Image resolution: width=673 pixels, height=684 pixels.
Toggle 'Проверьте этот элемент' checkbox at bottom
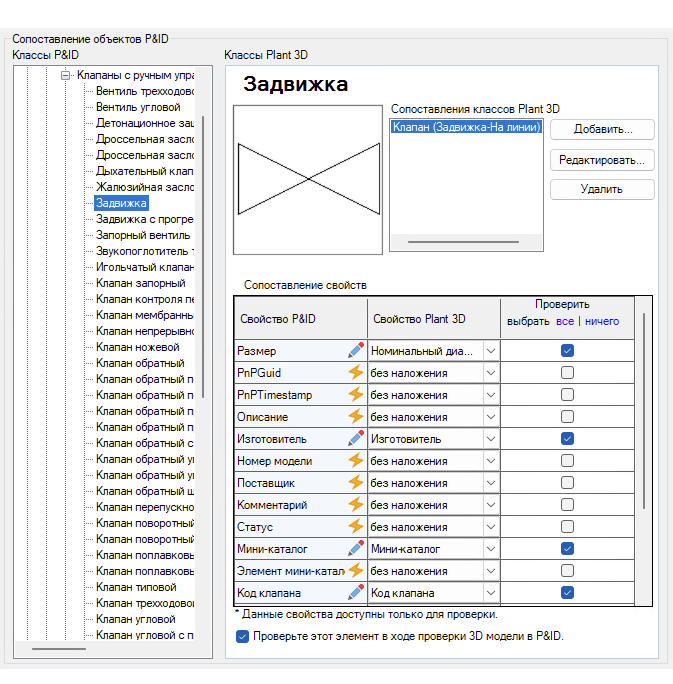click(242, 636)
